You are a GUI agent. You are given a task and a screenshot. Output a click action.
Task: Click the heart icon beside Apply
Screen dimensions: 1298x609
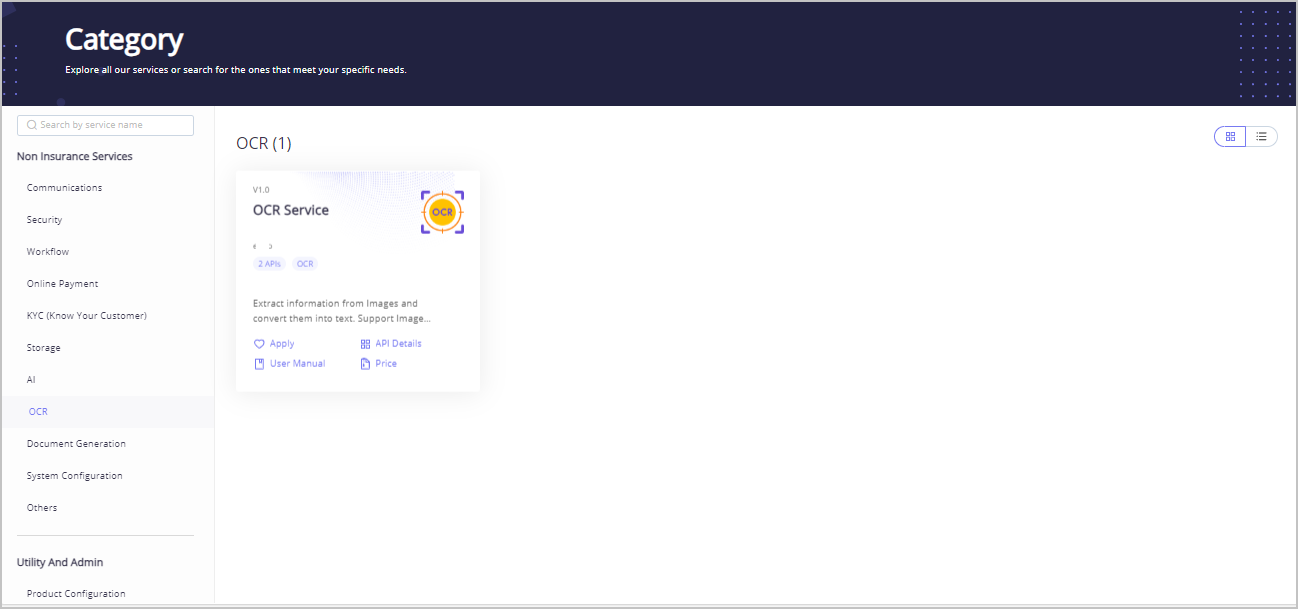pyautogui.click(x=259, y=343)
